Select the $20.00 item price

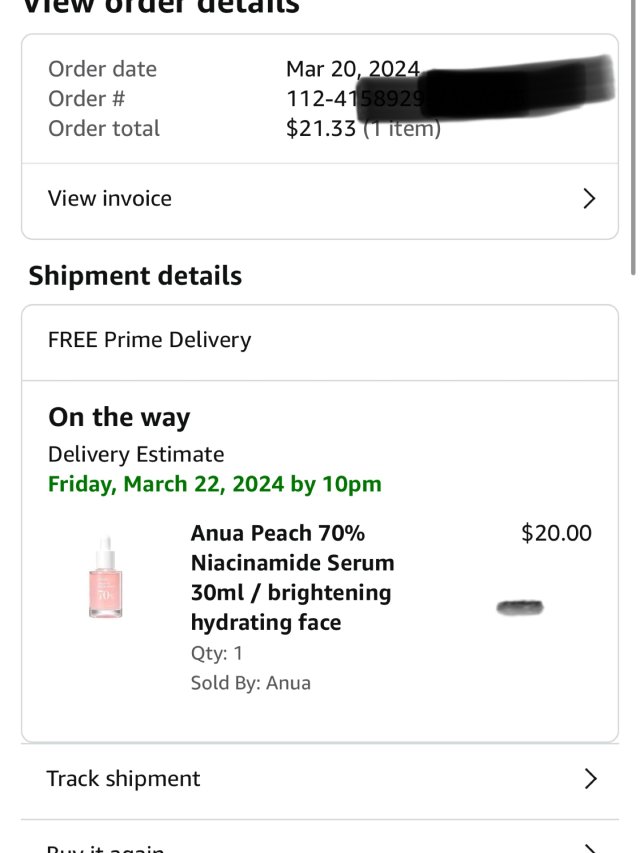coord(556,533)
